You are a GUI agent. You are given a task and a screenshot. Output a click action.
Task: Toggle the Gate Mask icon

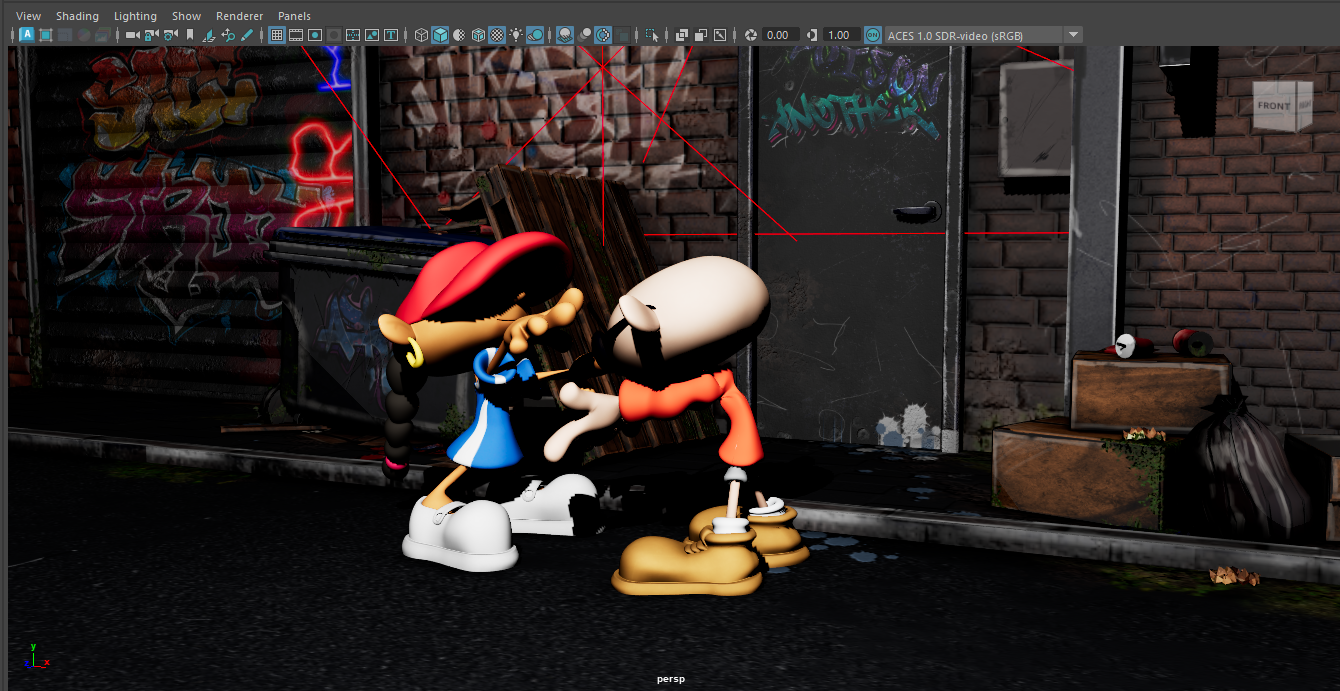click(334, 35)
